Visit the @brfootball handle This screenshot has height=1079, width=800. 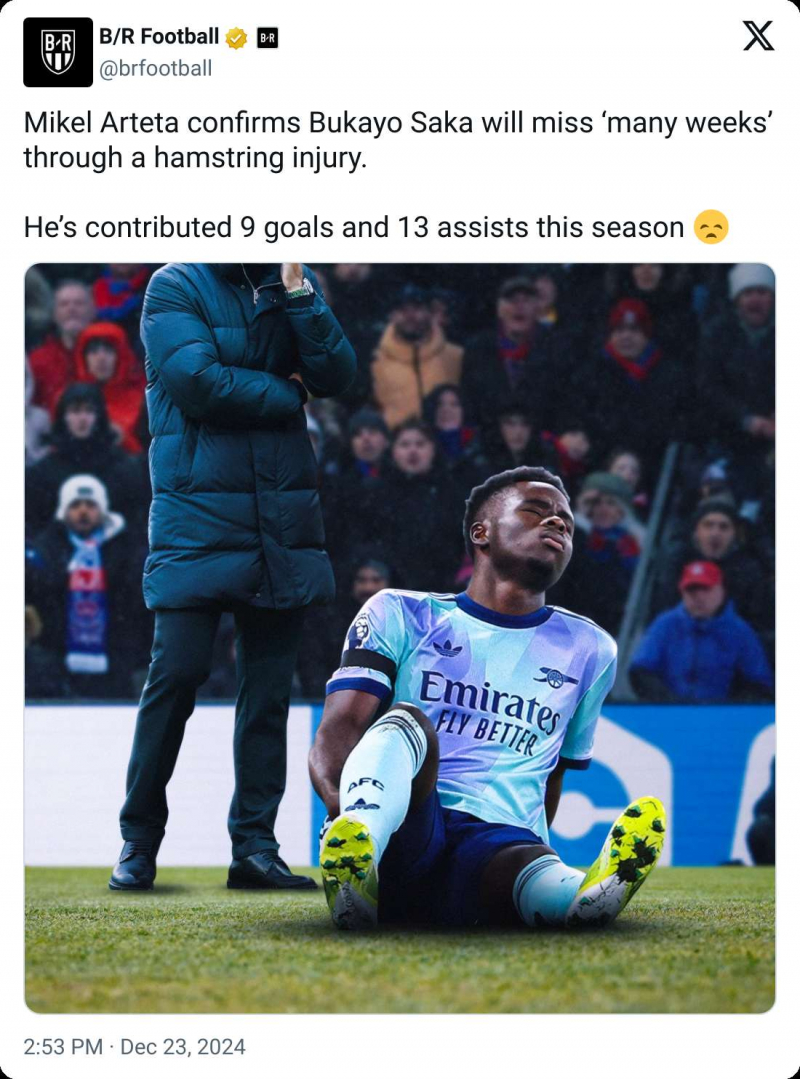click(x=155, y=69)
